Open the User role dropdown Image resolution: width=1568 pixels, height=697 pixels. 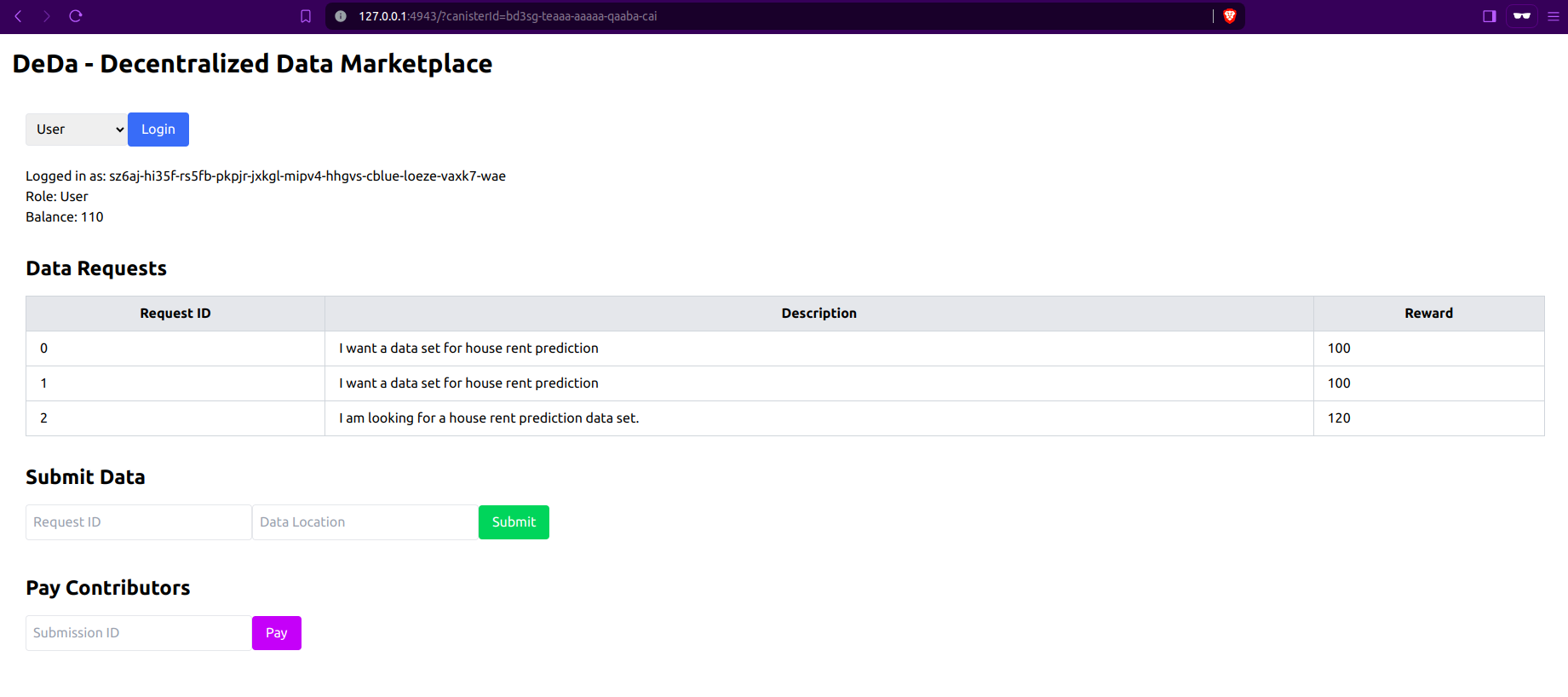[77, 130]
